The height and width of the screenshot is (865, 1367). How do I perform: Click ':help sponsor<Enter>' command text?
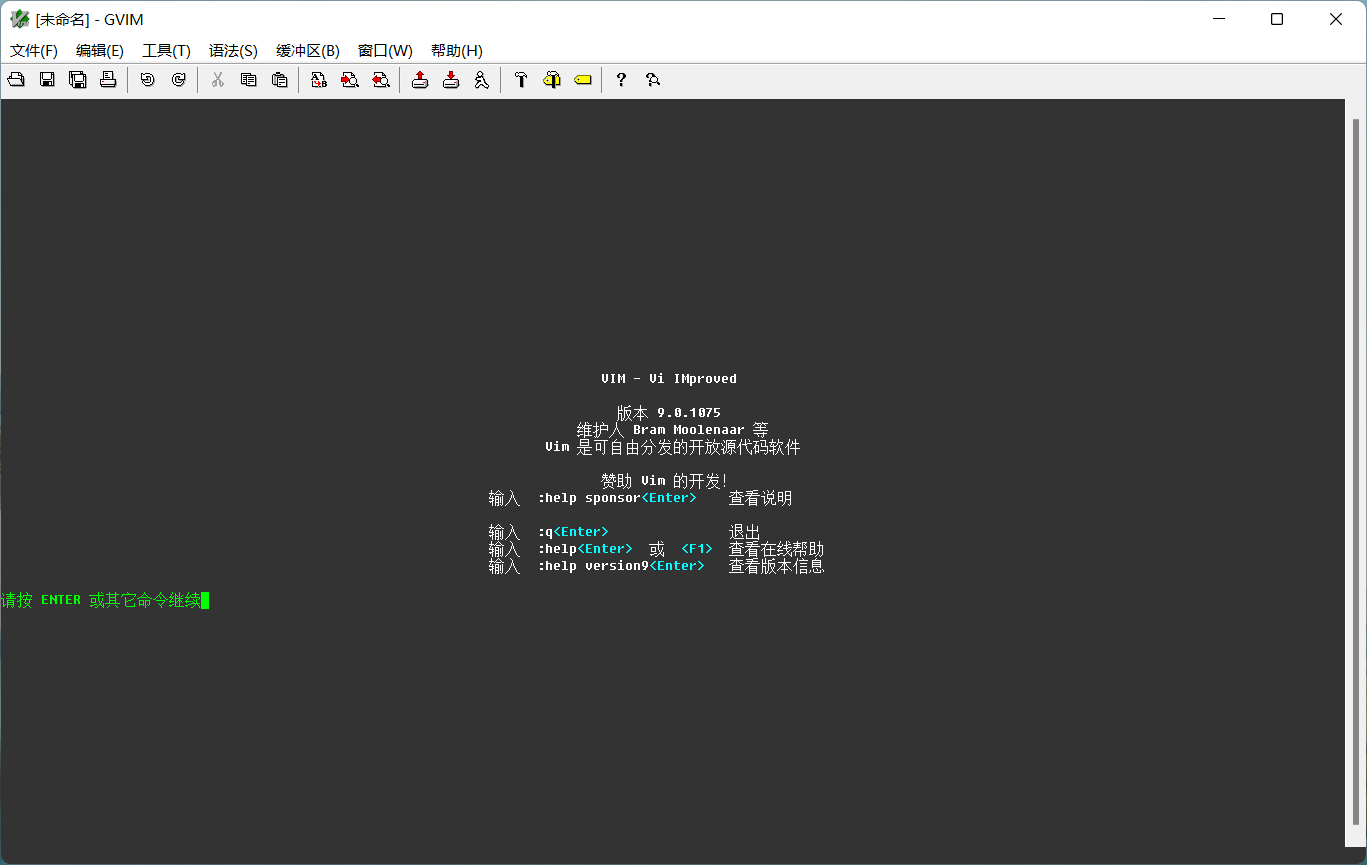(x=617, y=498)
